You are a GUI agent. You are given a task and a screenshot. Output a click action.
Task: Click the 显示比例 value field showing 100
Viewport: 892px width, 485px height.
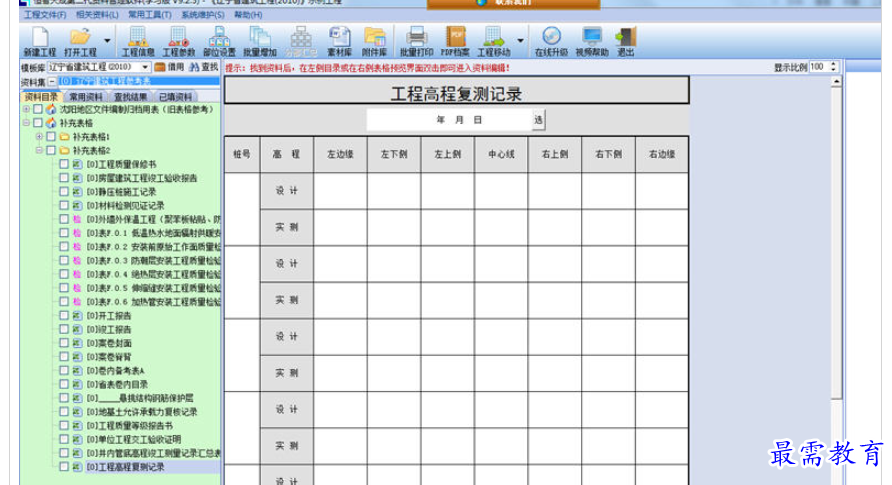tap(819, 67)
